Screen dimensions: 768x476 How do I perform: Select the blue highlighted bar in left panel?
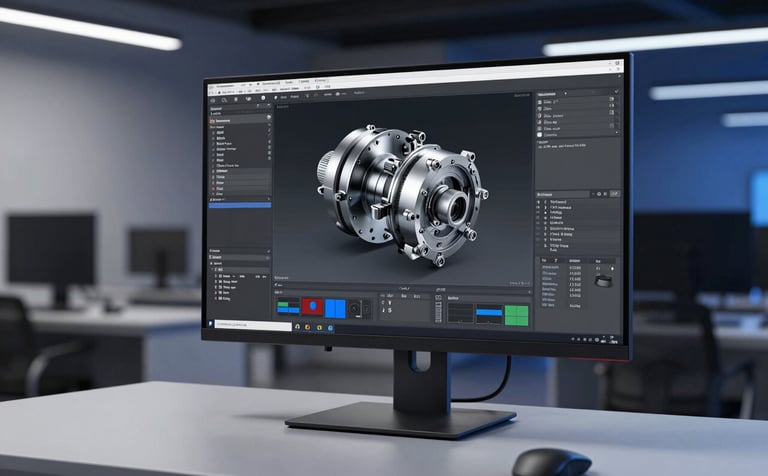coord(240,205)
